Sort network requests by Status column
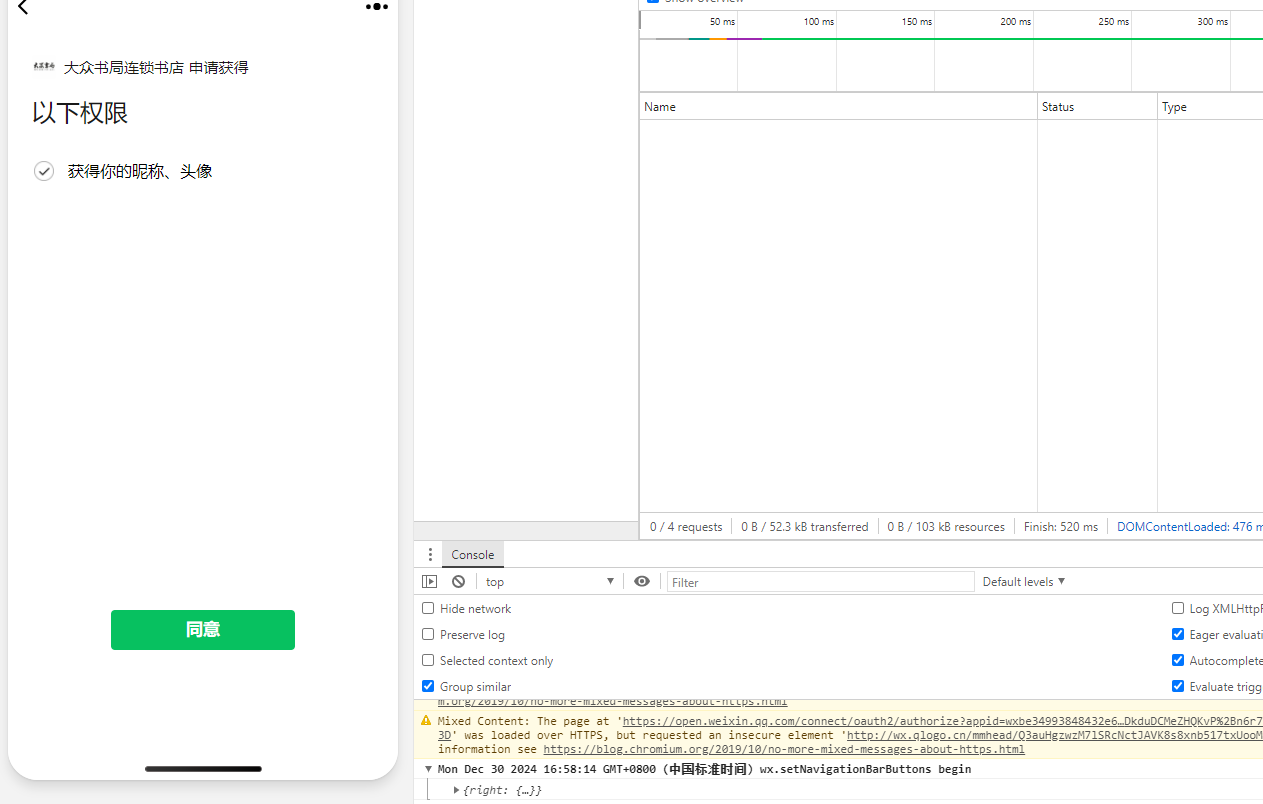The height and width of the screenshot is (804, 1263). pos(1097,107)
